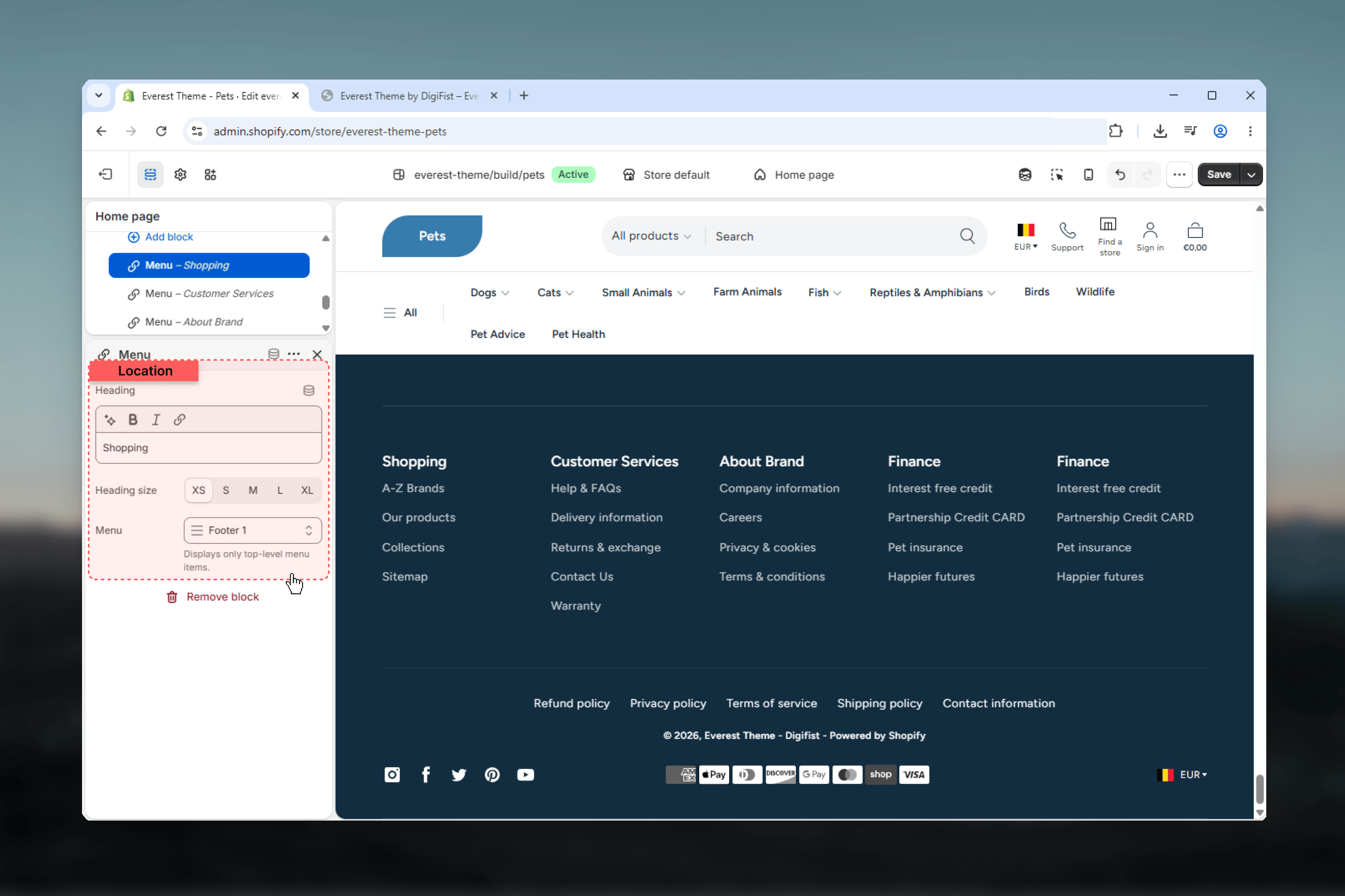Click the Sidekick assistant icon in top bar

click(1025, 174)
